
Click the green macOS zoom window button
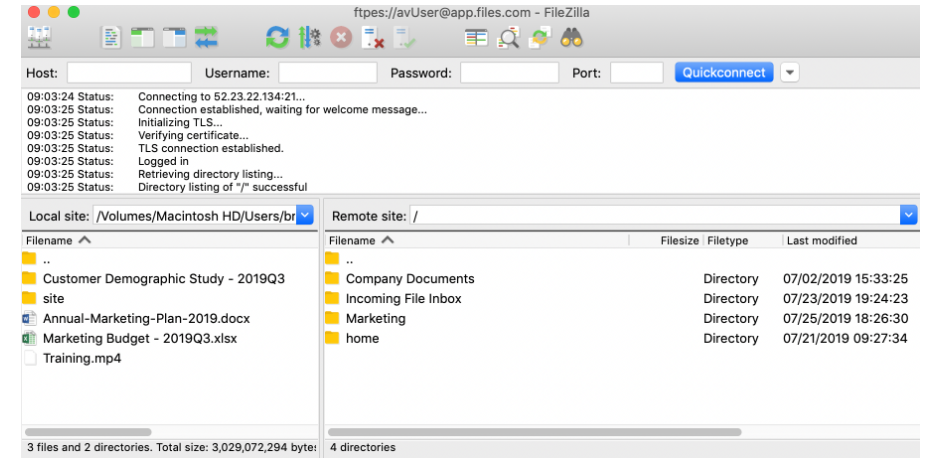pos(74,12)
